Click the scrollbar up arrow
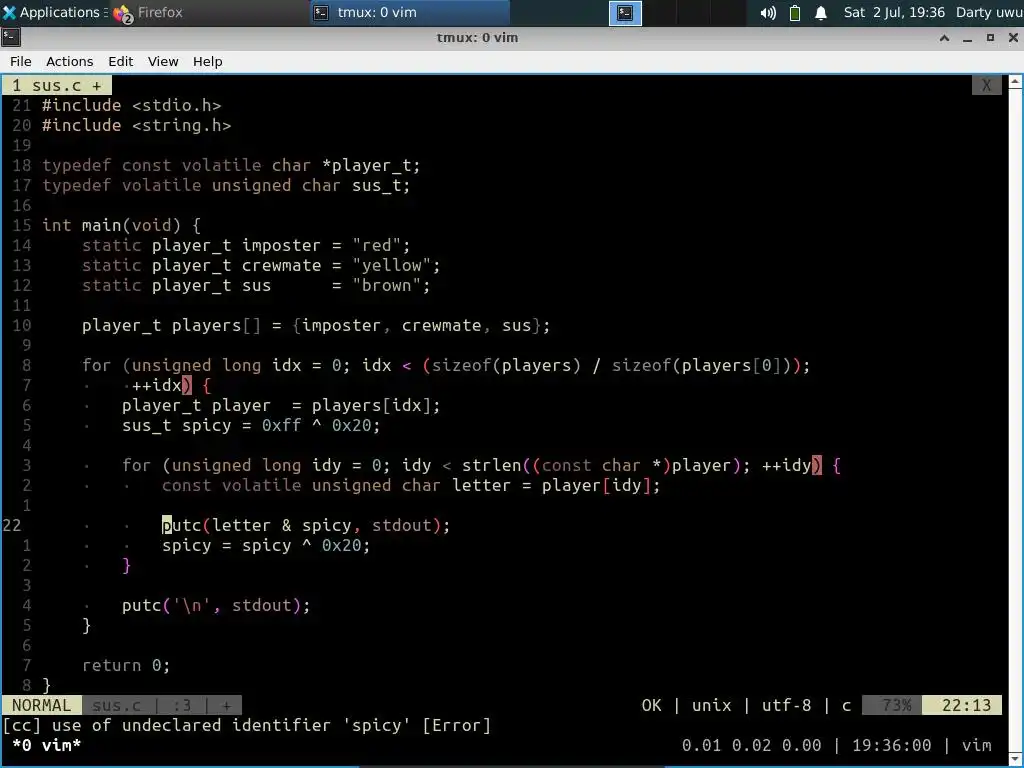The width and height of the screenshot is (1024, 768). [x=1015, y=82]
